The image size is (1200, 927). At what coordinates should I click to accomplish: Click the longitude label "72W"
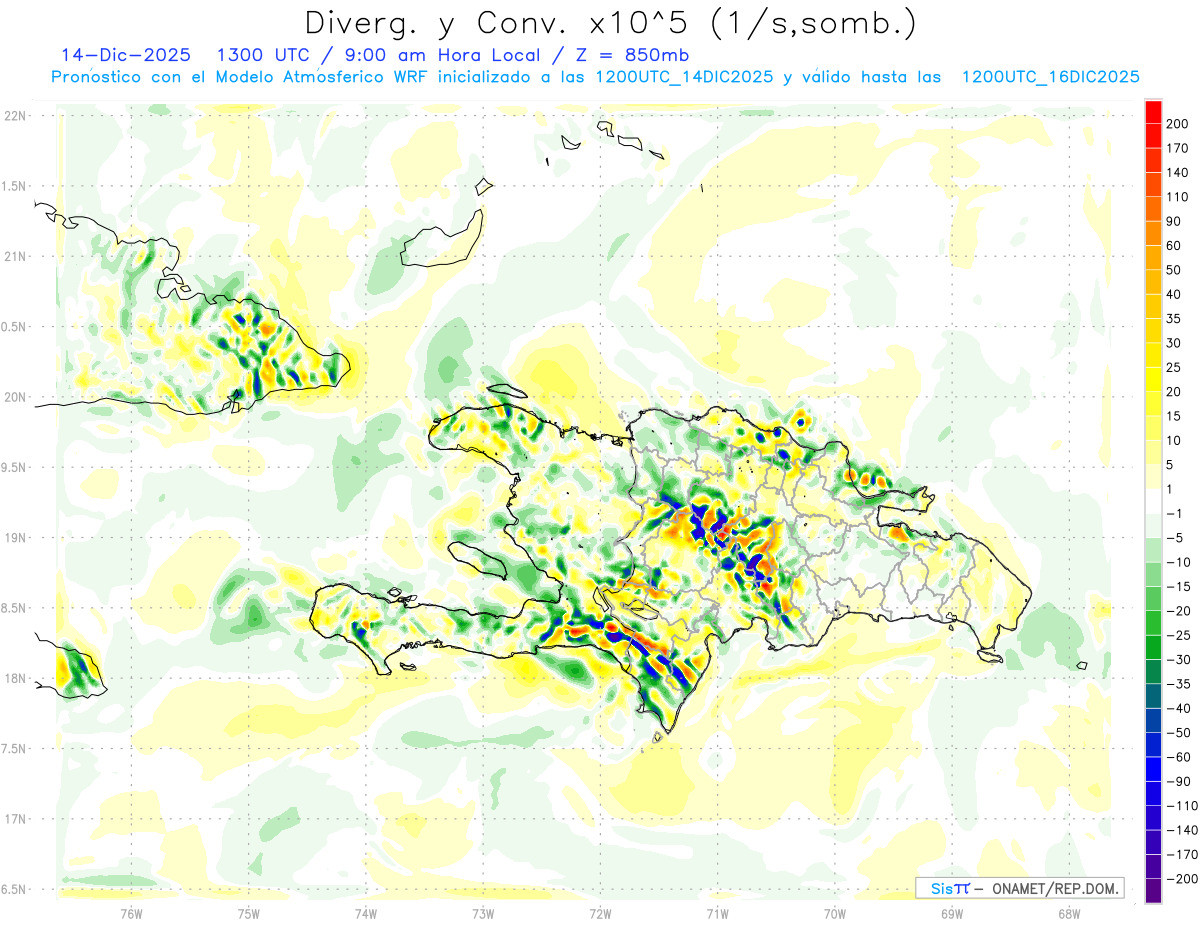600,913
